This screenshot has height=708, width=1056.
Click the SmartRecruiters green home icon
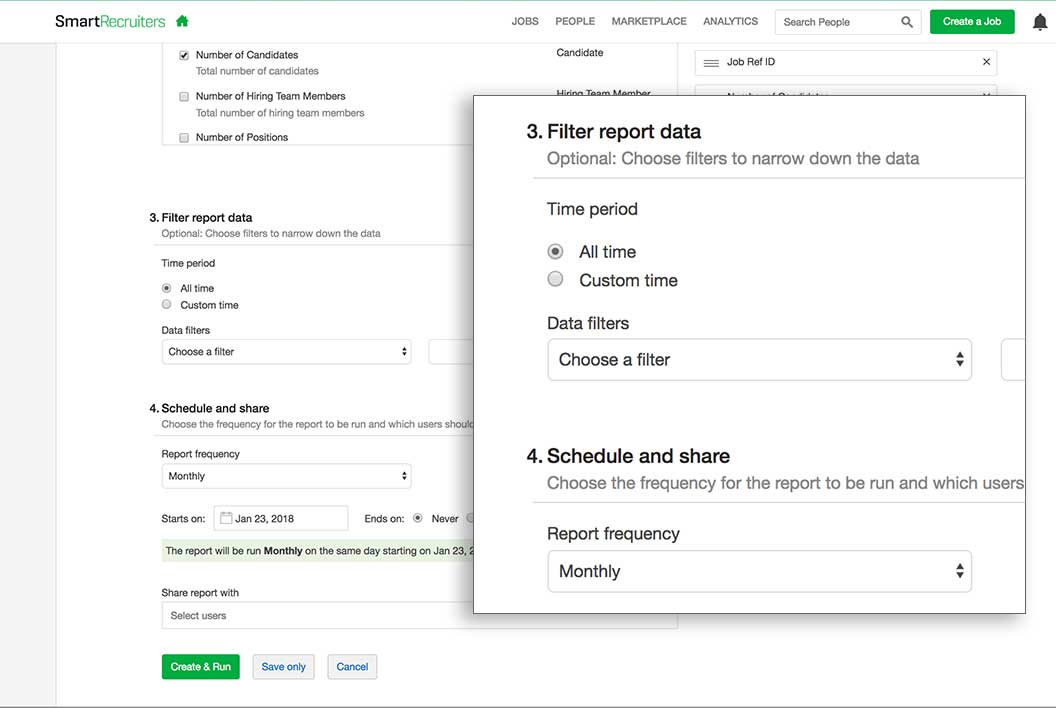[x=182, y=21]
